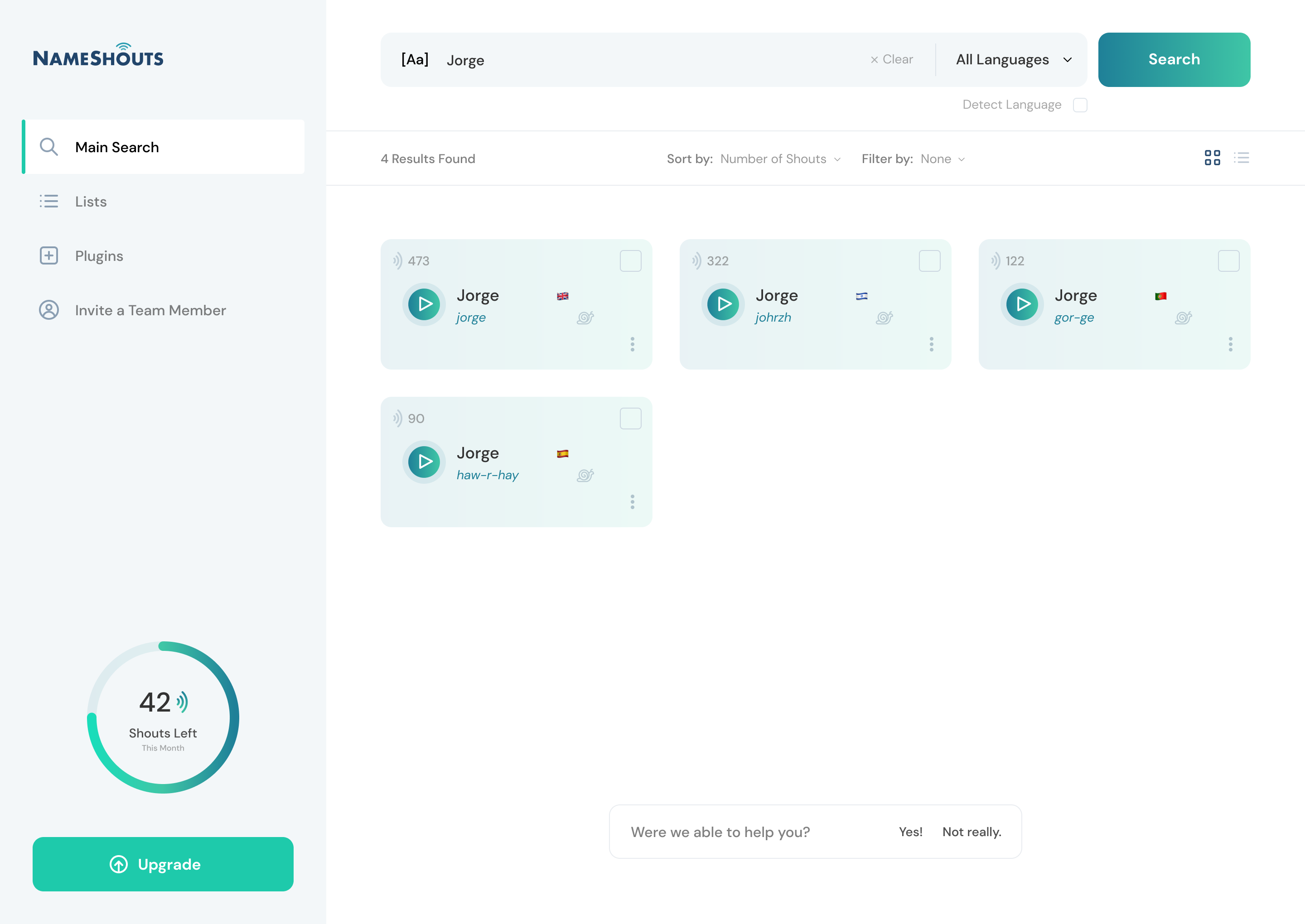Open Main Search in the sidebar

pos(163,147)
